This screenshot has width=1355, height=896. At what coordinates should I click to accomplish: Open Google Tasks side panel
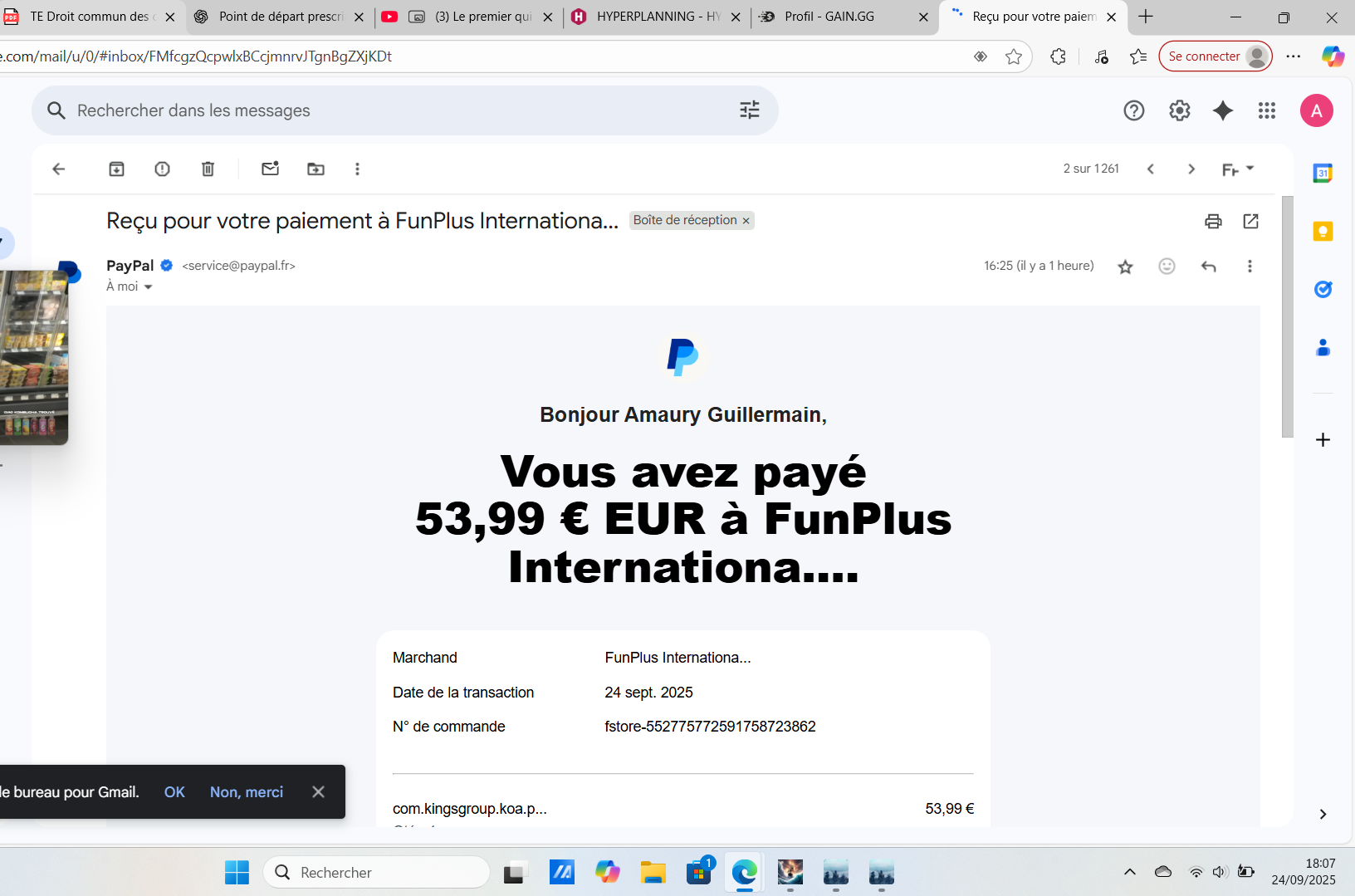pos(1323,289)
